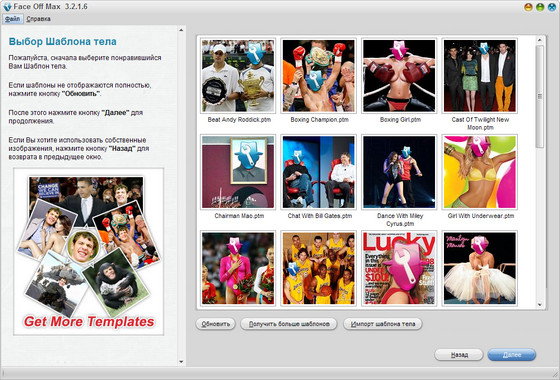
Task: Click the Face Off Max app icon in title bar
Action: point(7,7)
